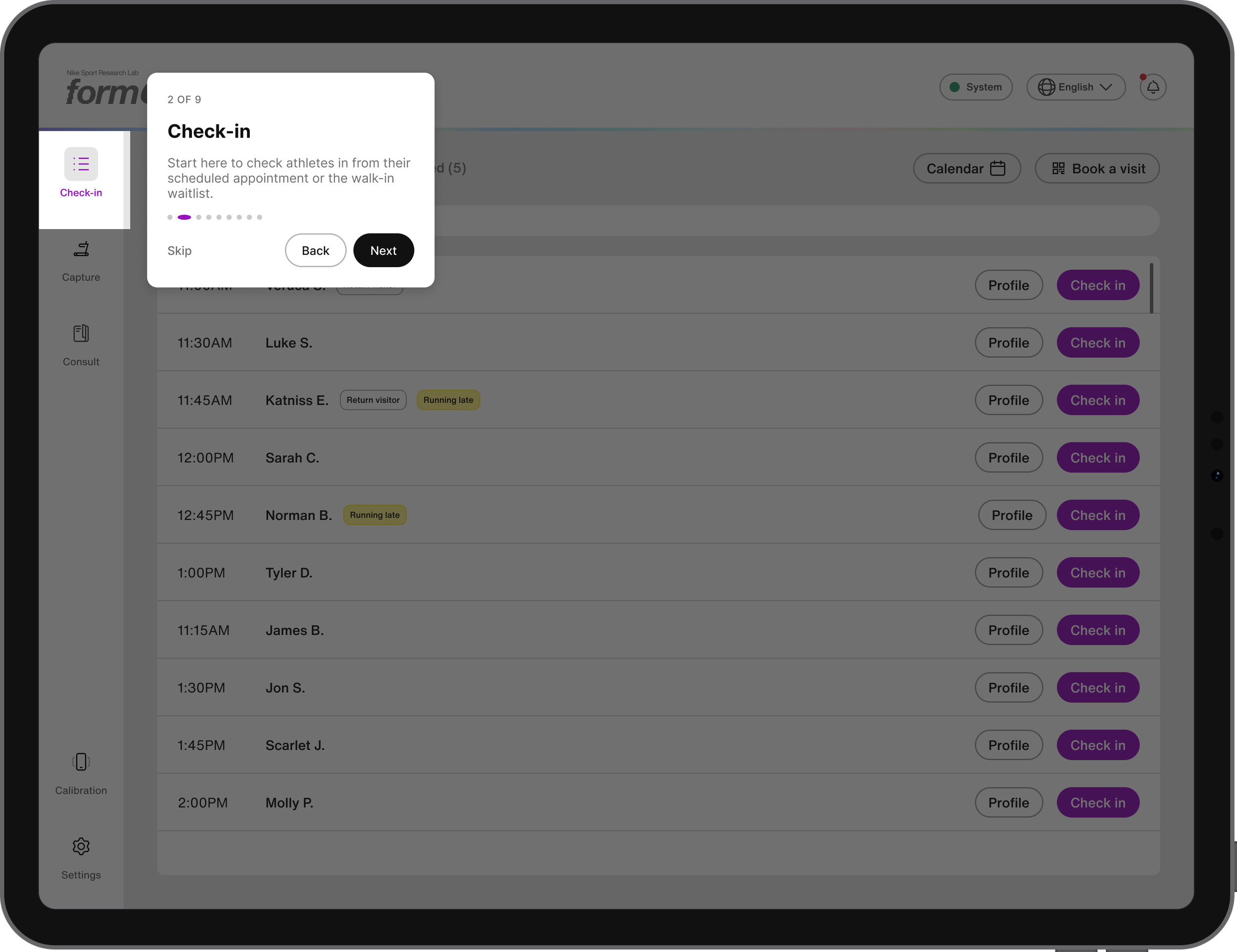Open the Consult sidebar section
This screenshot has height=952, width=1237.
81,345
